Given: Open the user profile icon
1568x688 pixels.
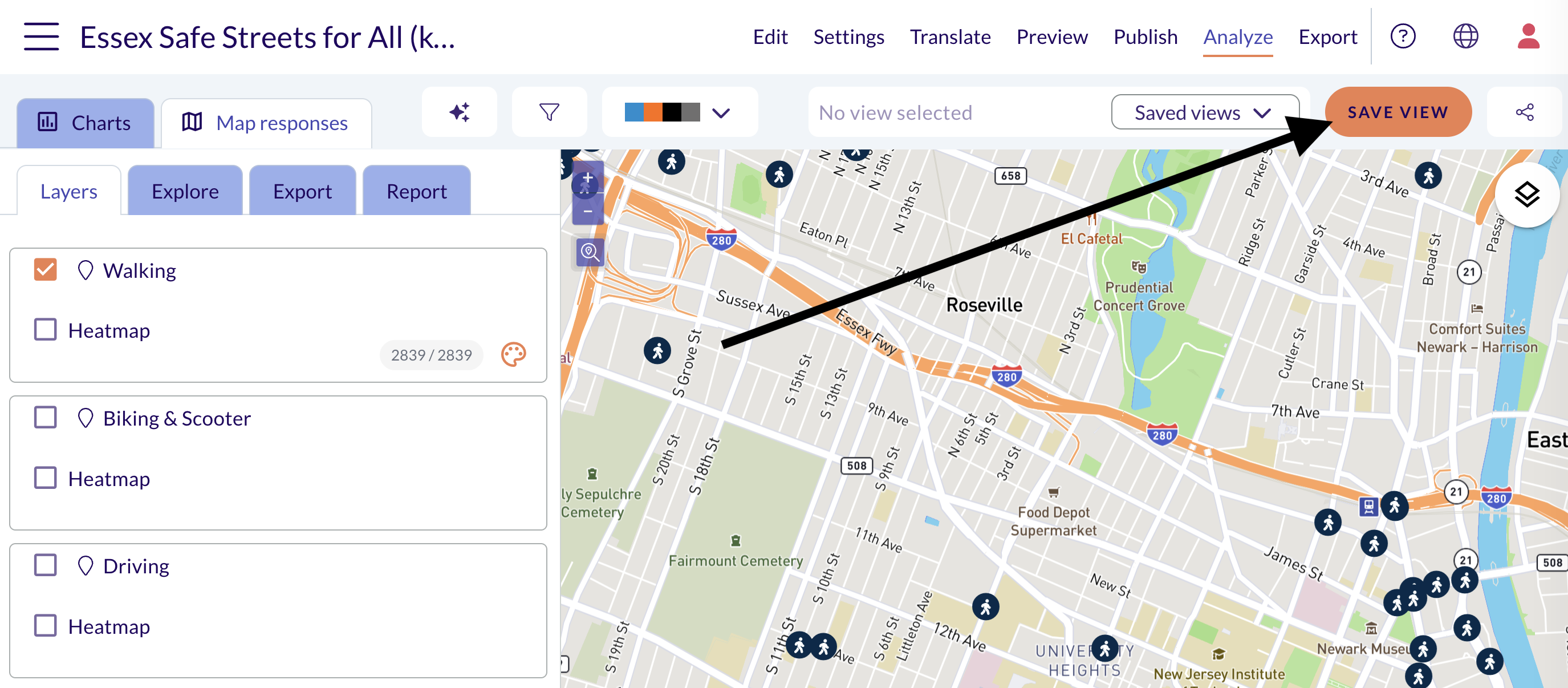Looking at the screenshot, I should pyautogui.click(x=1528, y=37).
